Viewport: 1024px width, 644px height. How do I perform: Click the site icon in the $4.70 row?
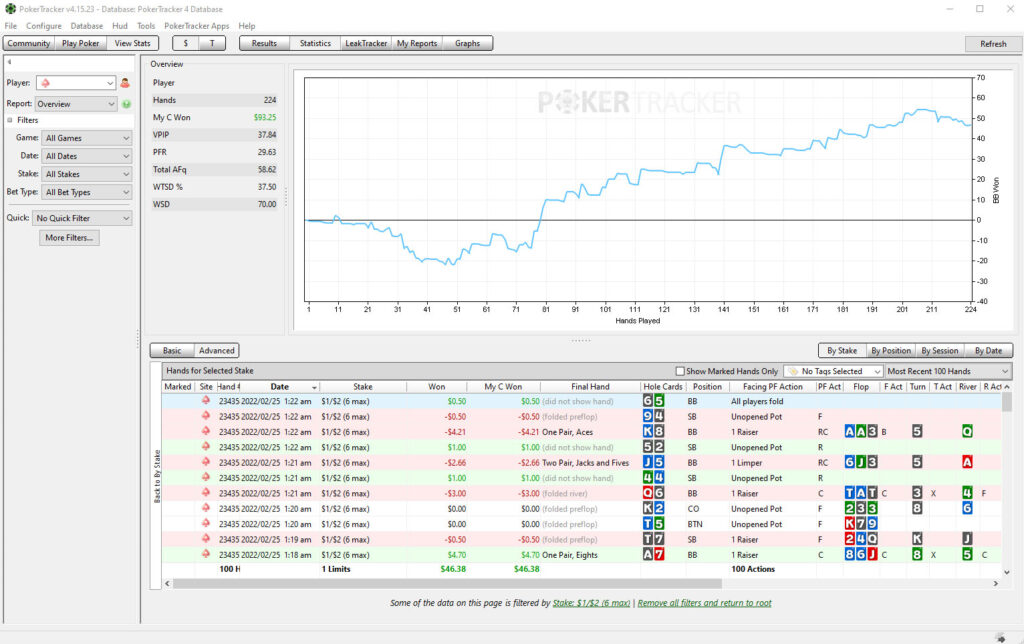pyautogui.click(x=206, y=554)
